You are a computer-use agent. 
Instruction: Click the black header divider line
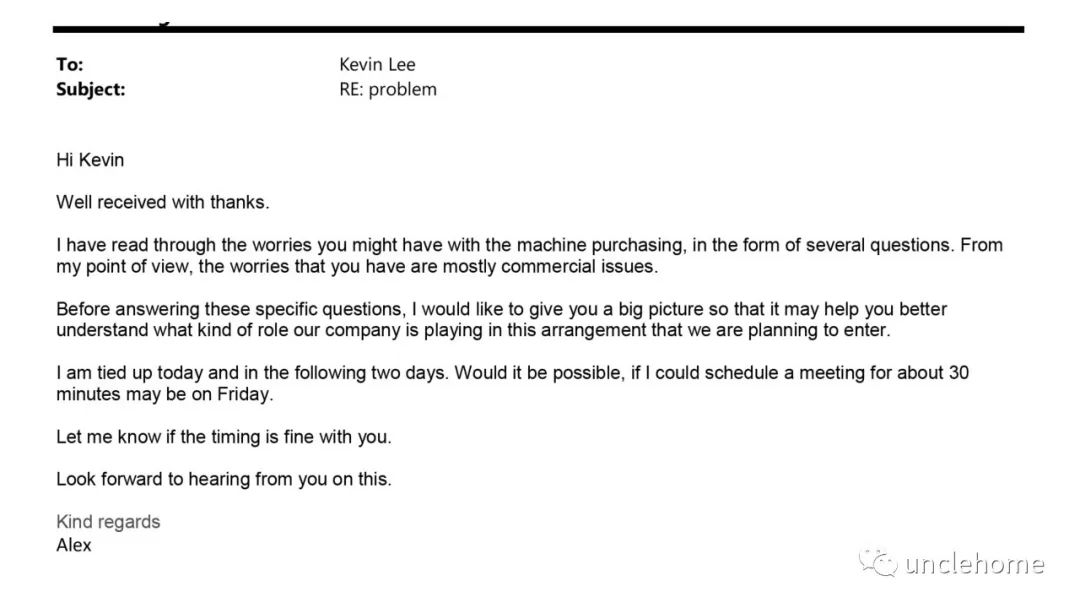tap(538, 30)
